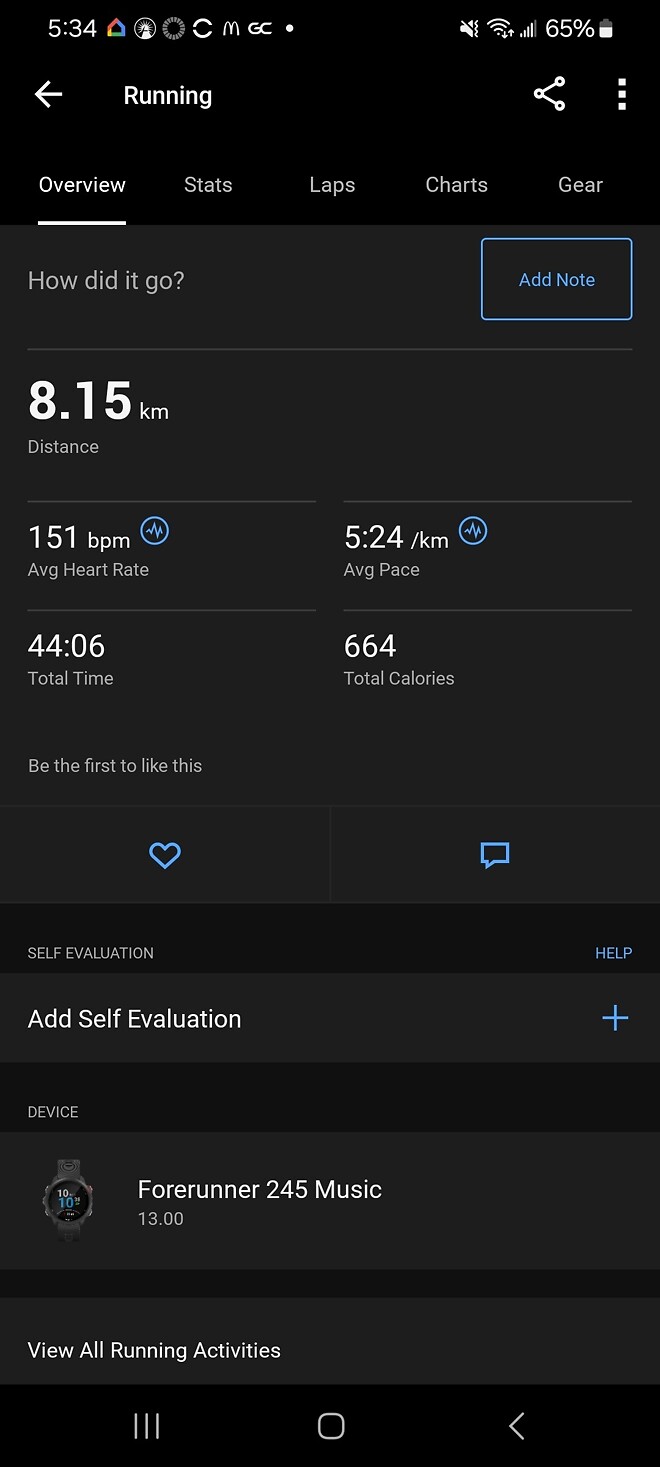The width and height of the screenshot is (660, 1467).
Task: Select the Laps tab
Action: [x=332, y=185]
